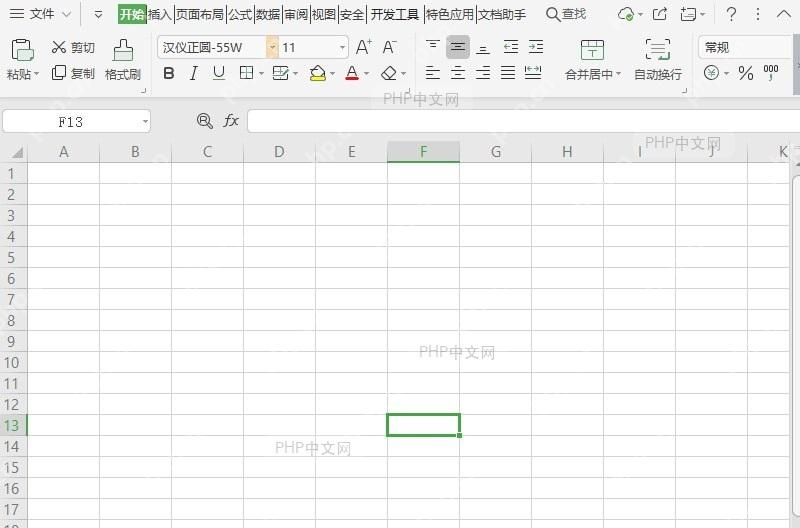The height and width of the screenshot is (528, 800).
Task: Center text horizontally
Action: tap(458, 73)
